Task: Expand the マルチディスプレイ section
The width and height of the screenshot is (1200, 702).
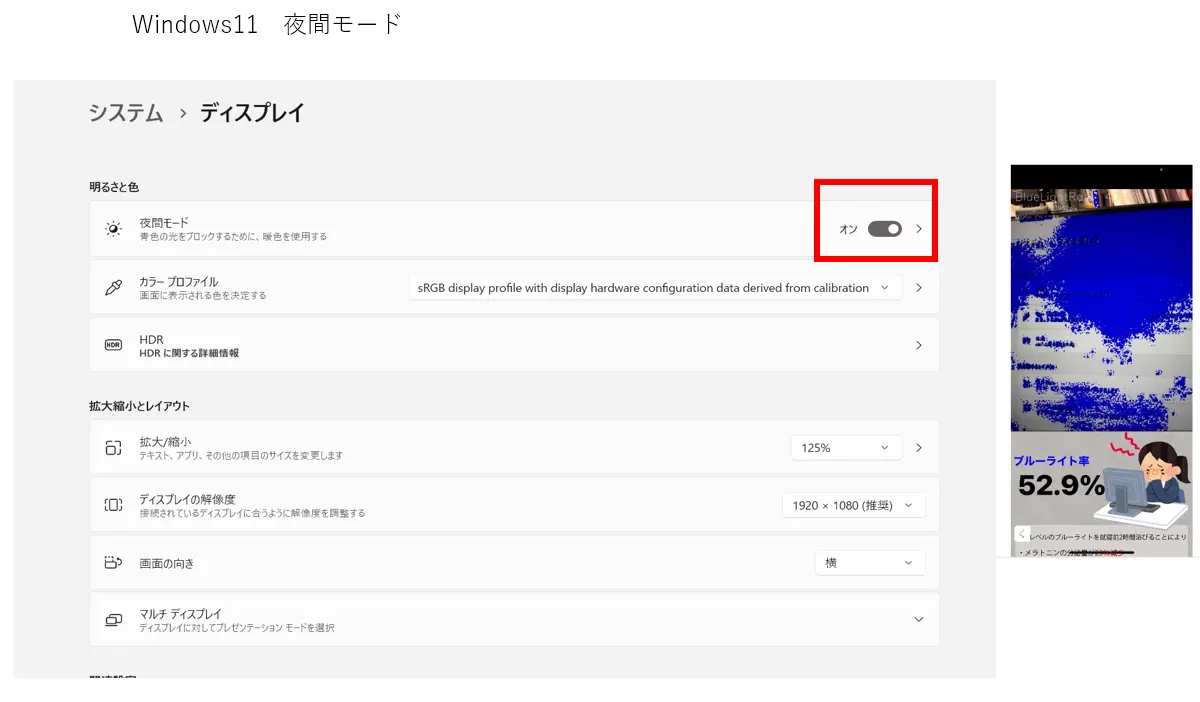Action: tap(918, 619)
